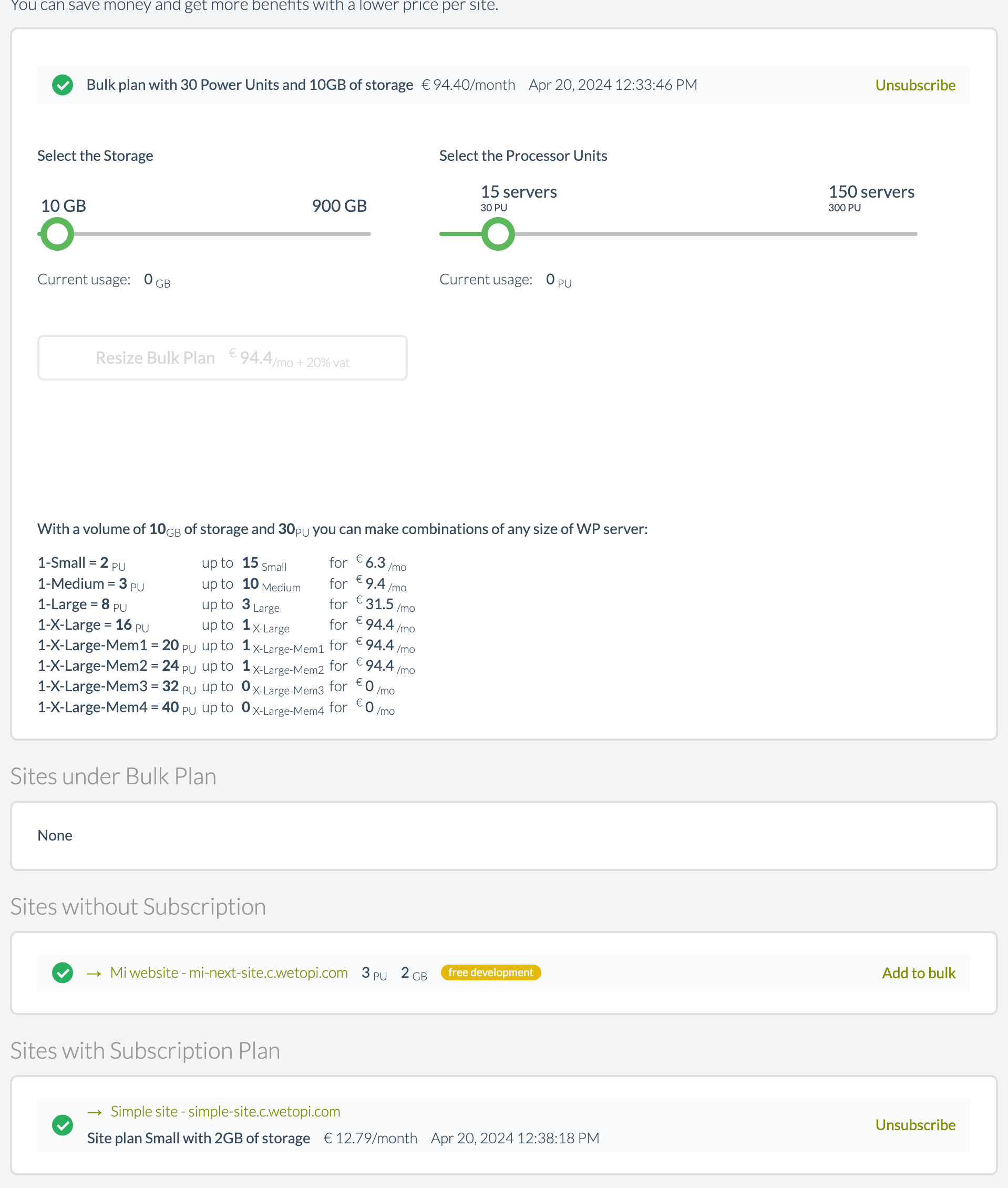Click the green checkmark beside Bulk plan
This screenshot has height=1188, width=1008.
click(x=63, y=85)
